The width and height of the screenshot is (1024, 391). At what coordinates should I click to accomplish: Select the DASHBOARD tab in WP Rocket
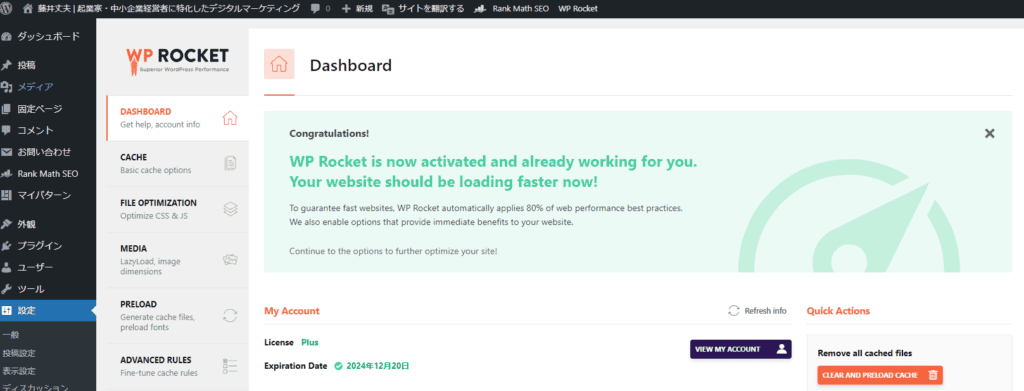click(177, 118)
